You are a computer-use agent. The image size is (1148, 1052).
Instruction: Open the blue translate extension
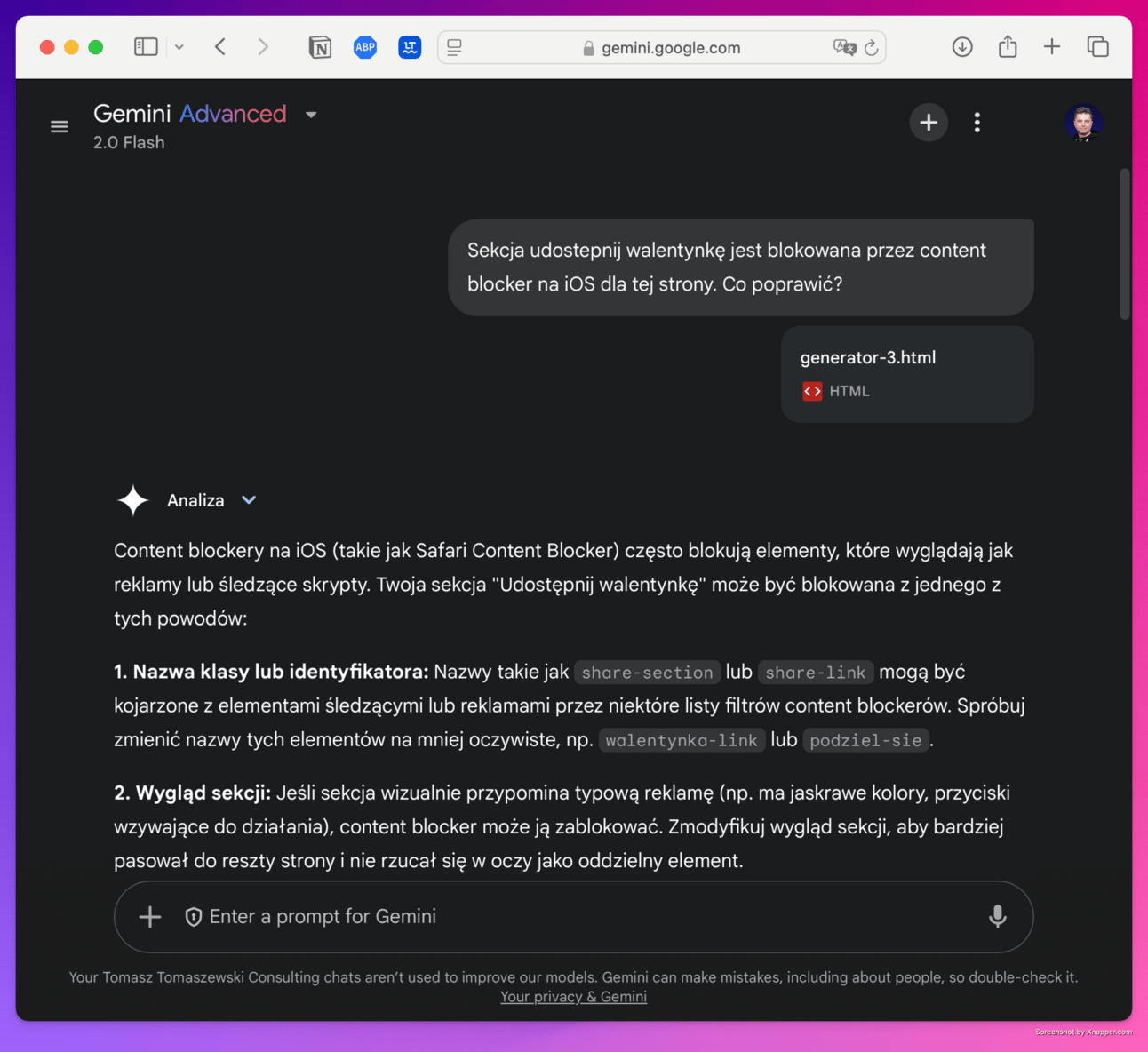tap(410, 47)
